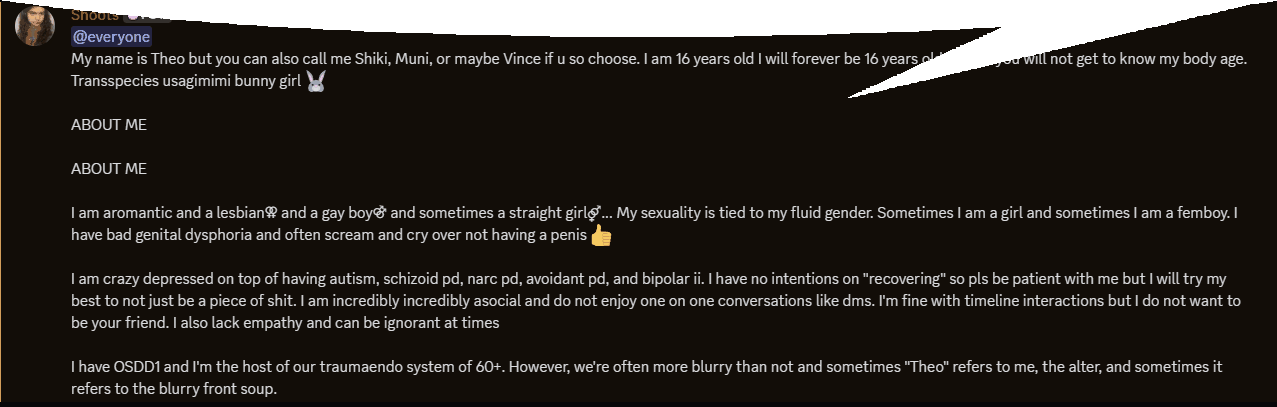This screenshot has height=407, width=1277.
Task: Click the line "be your friend. I also lack empathy"
Action: [x=285, y=323]
